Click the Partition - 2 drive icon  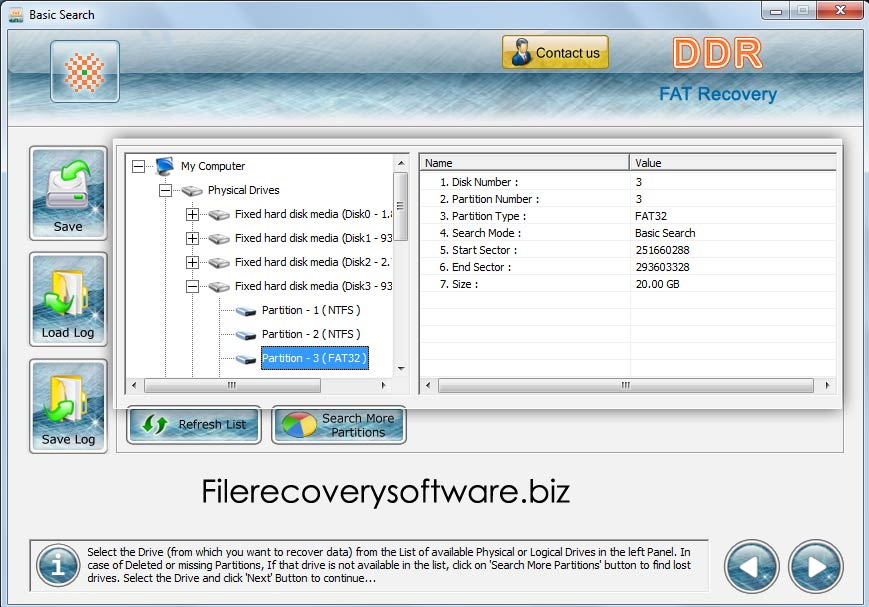(x=246, y=335)
